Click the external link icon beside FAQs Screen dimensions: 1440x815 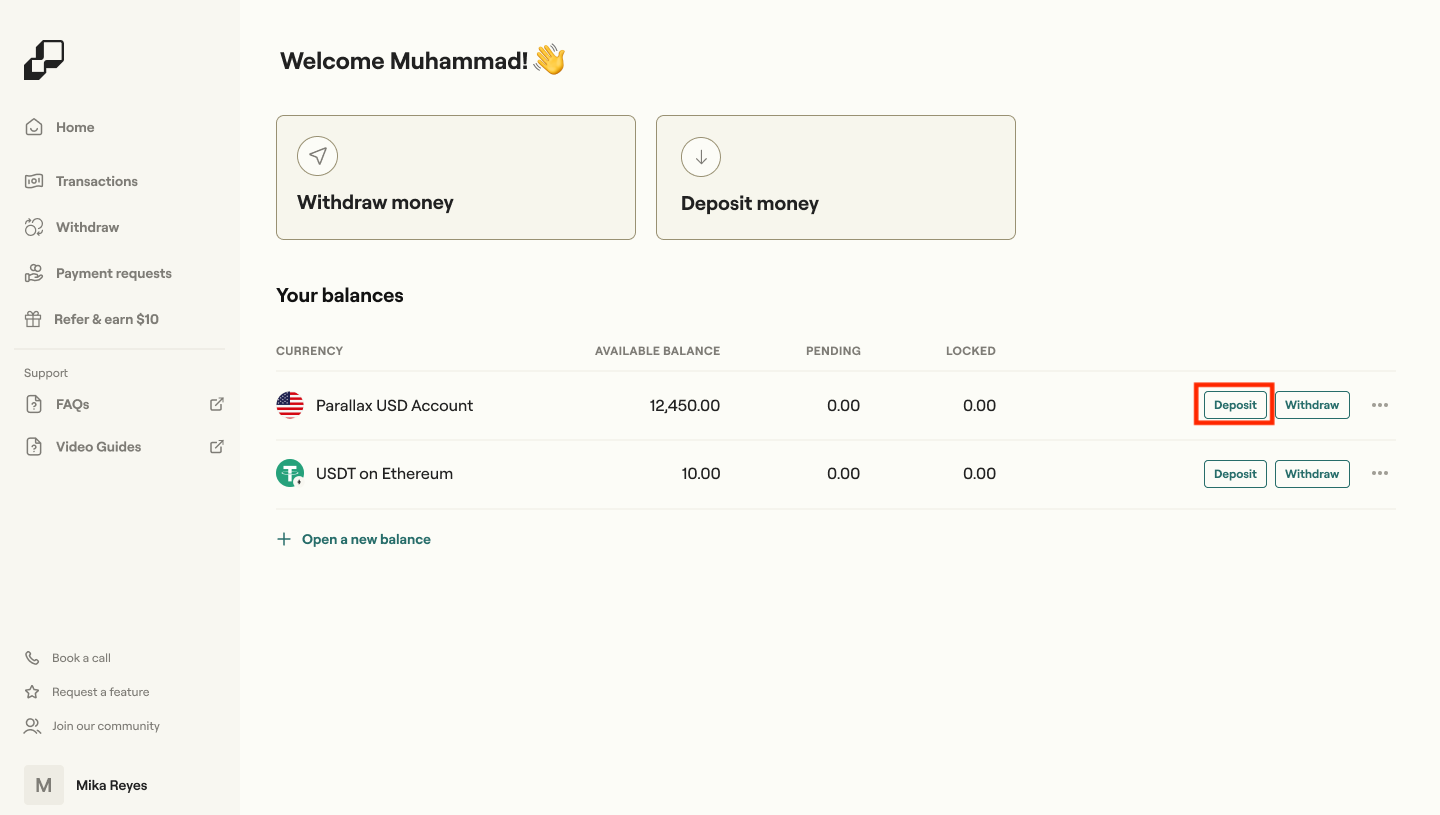pyautogui.click(x=216, y=404)
